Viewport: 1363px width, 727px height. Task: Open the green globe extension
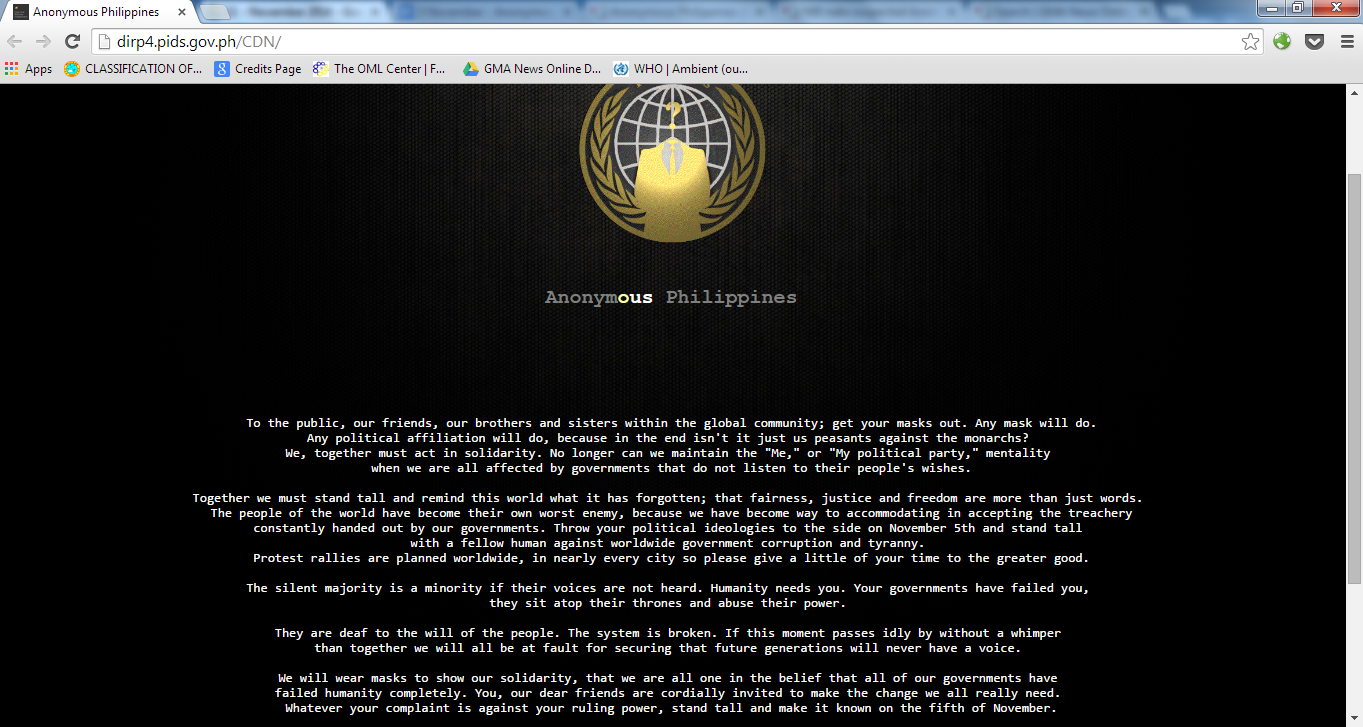pos(1282,41)
